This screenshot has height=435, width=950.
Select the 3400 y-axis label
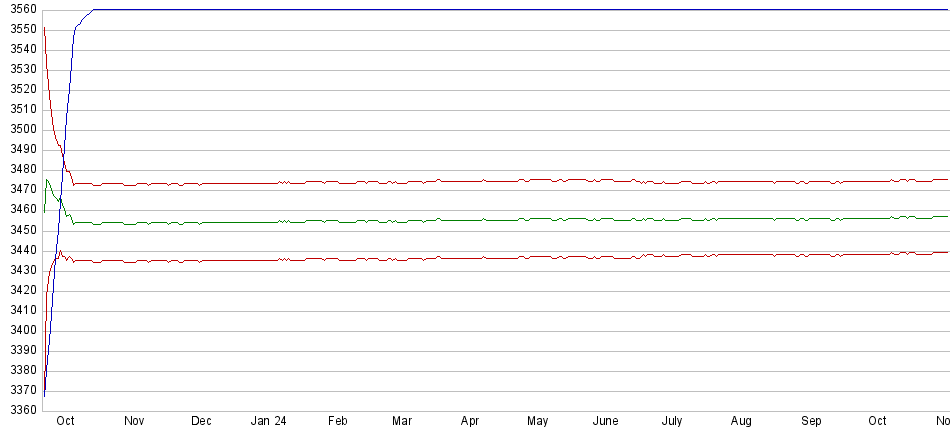(x=19, y=330)
